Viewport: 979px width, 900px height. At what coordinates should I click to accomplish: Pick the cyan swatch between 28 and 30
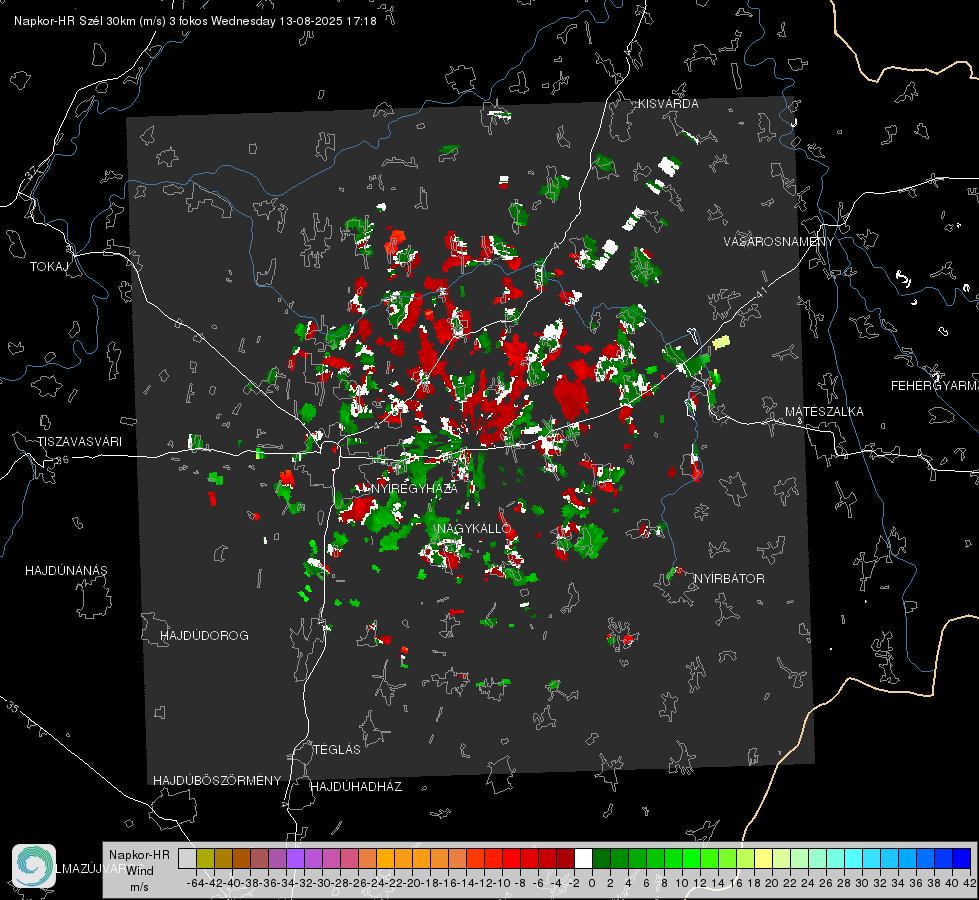click(854, 858)
